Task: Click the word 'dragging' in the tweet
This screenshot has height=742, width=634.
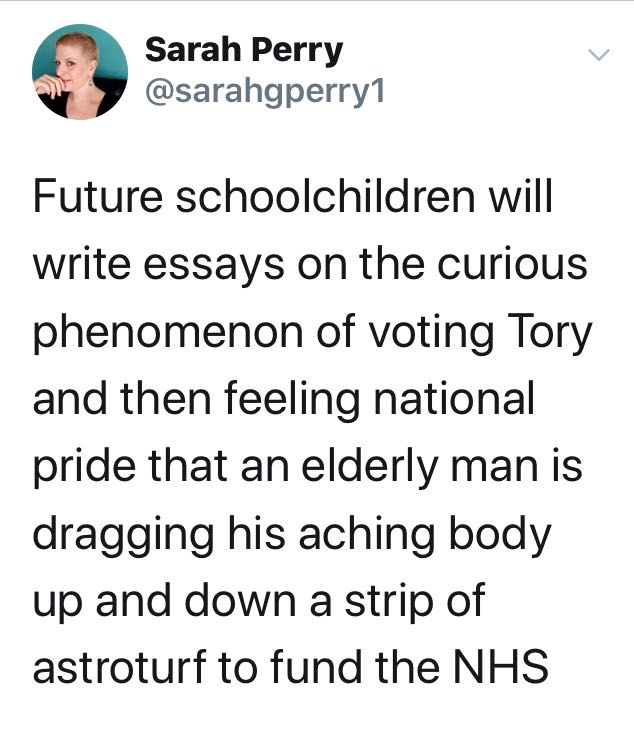Action: tap(123, 536)
